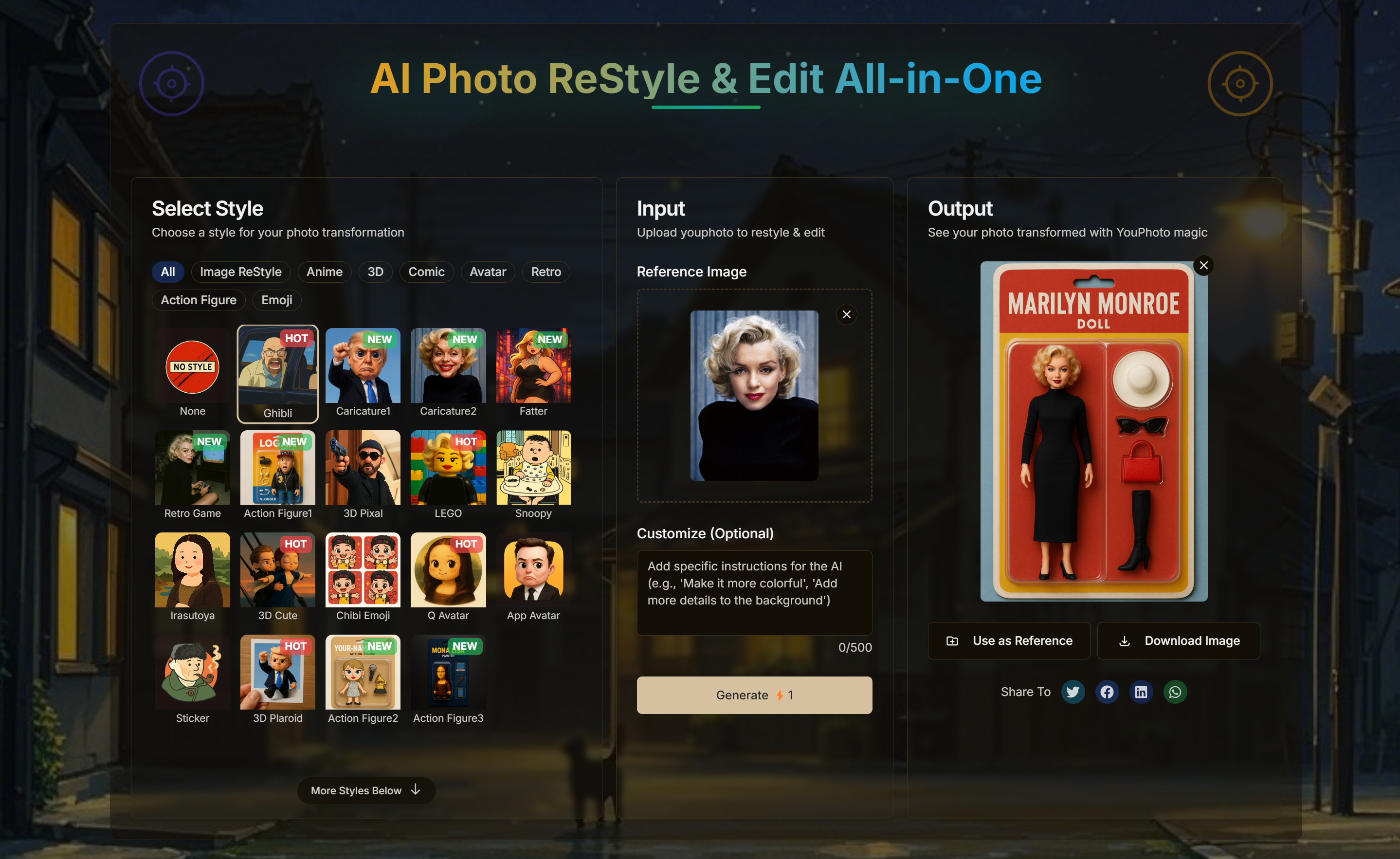The height and width of the screenshot is (859, 1400).
Task: Close the output doll image
Action: 1203,265
